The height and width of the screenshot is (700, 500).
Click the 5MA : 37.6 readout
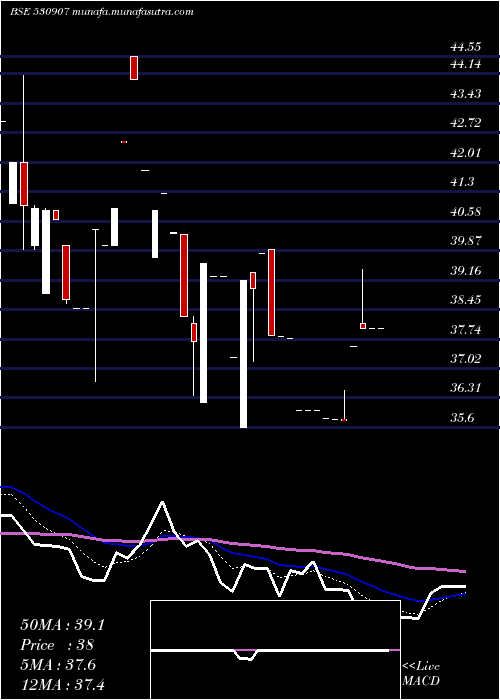pyautogui.click(x=58, y=665)
